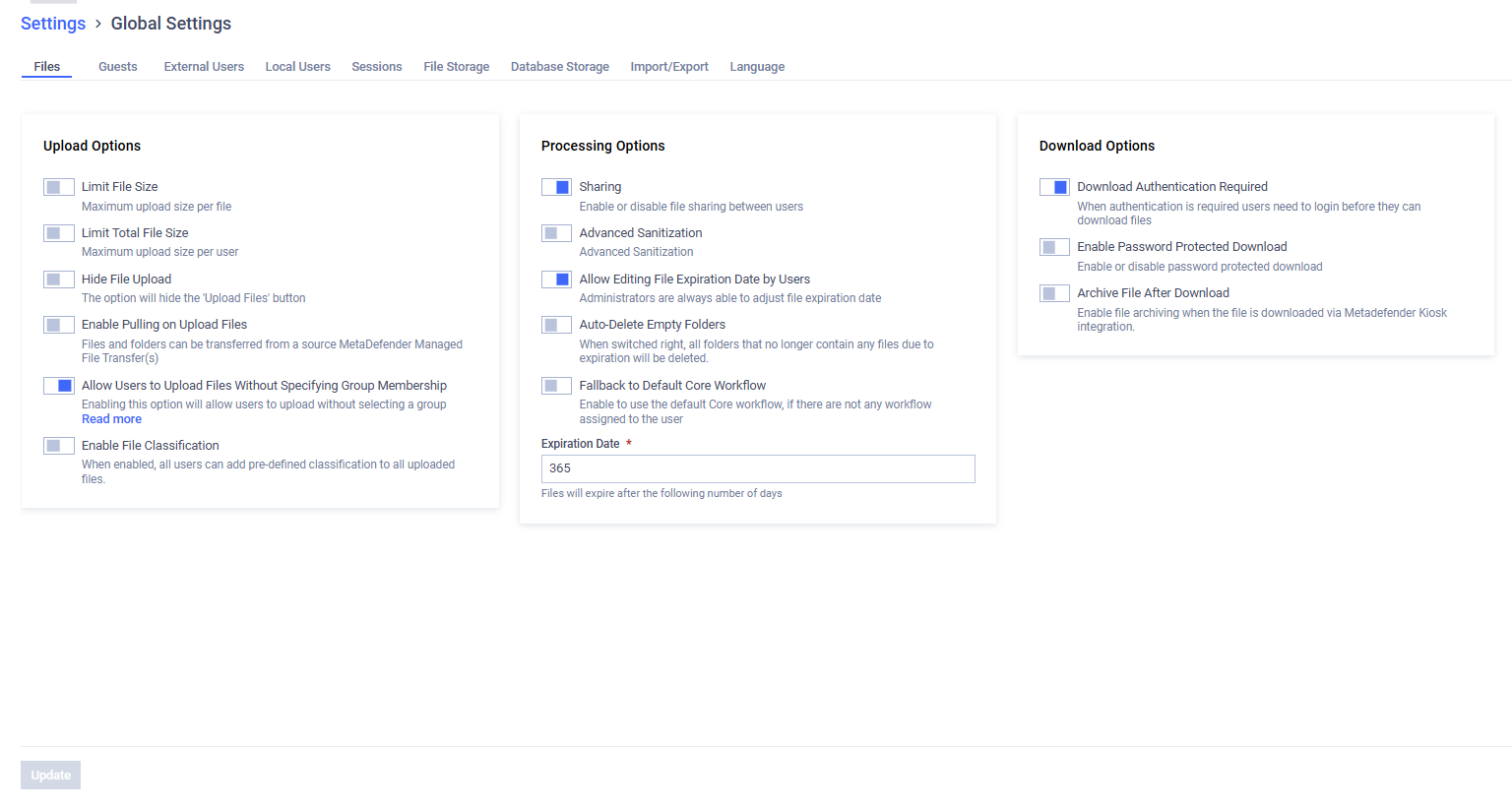This screenshot has width=1512, height=808.
Task: Click the Global Settings breadcrumb text
Action: [171, 24]
